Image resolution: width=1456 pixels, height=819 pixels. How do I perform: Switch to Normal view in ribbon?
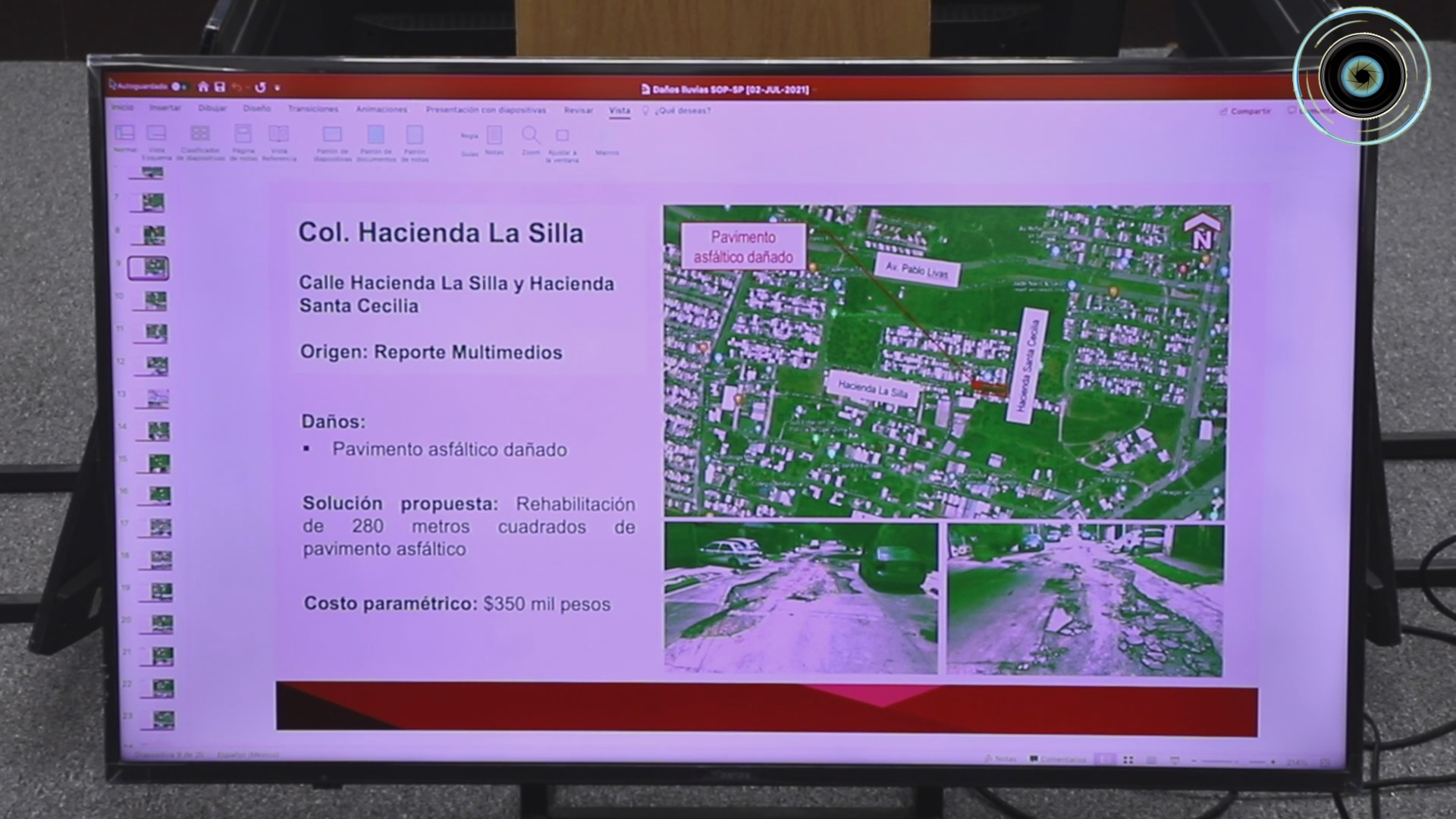click(124, 134)
